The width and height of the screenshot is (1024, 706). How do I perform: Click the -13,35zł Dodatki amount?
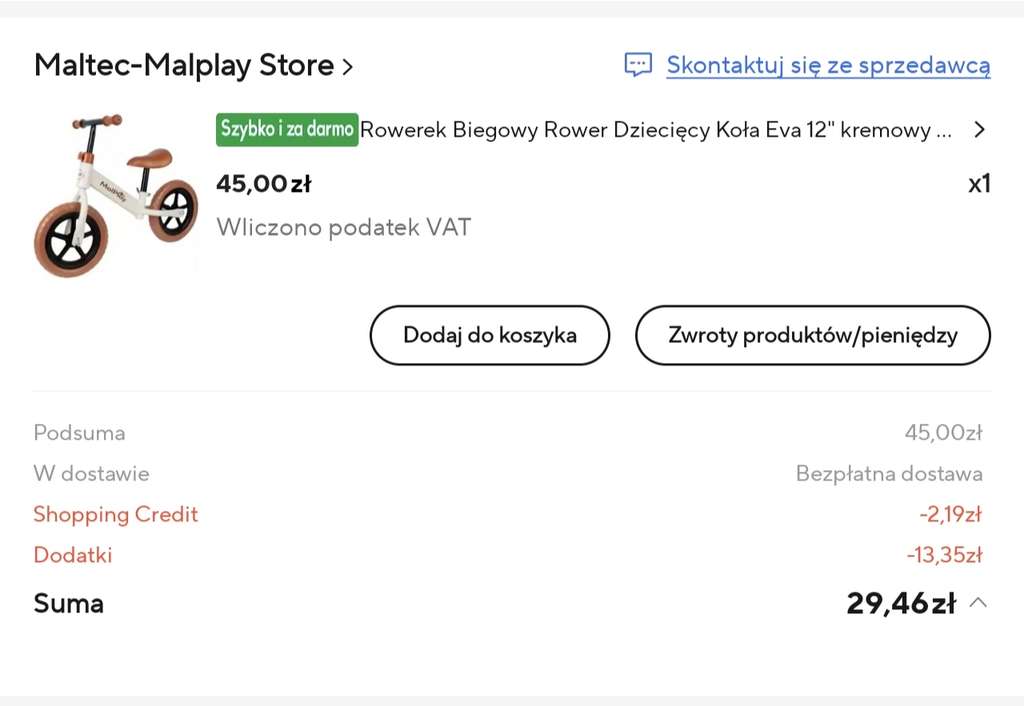[944, 555]
